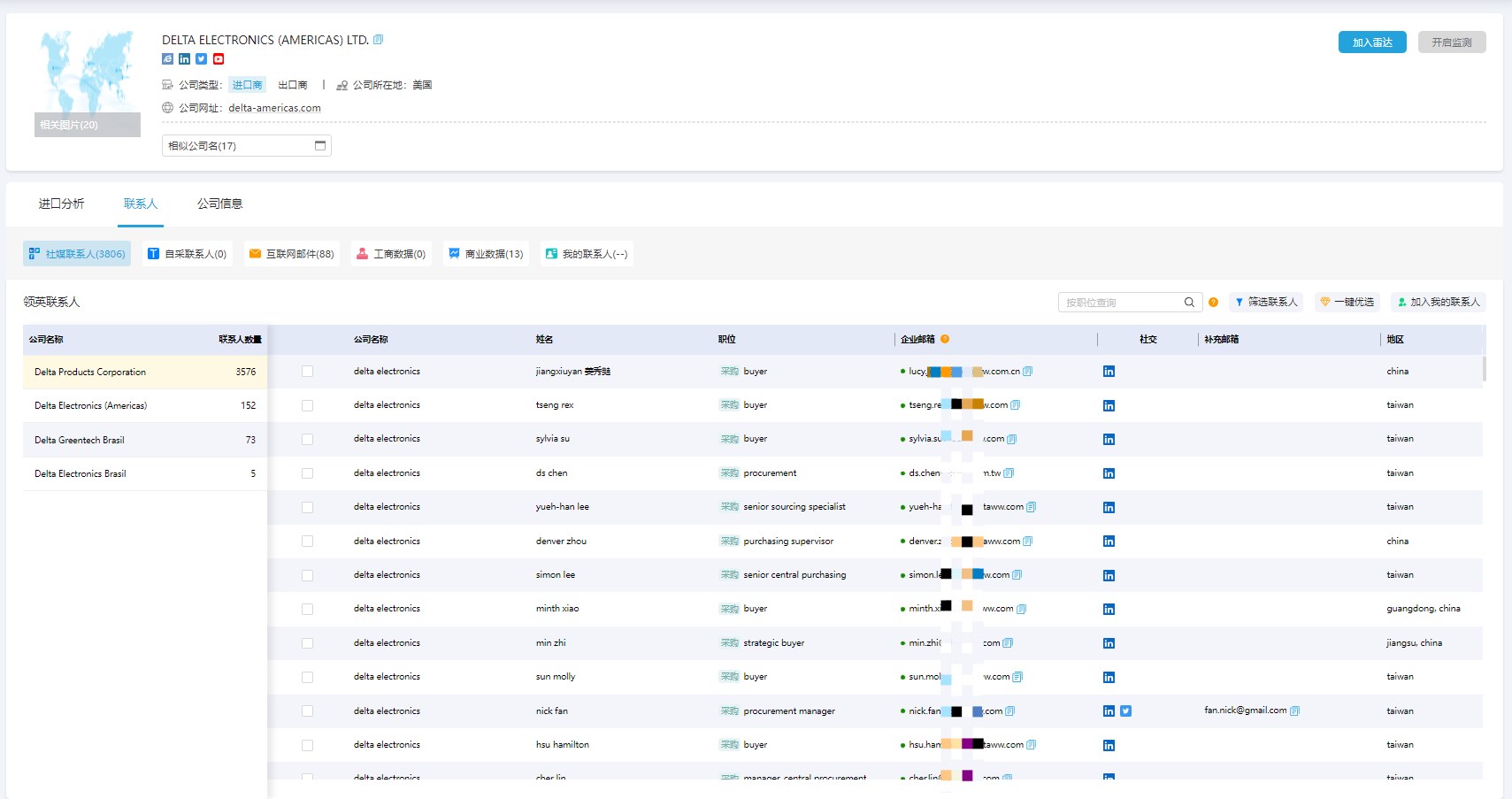Copy company name using icon beside title
Viewport: 1512px width, 799px height.
coord(379,40)
